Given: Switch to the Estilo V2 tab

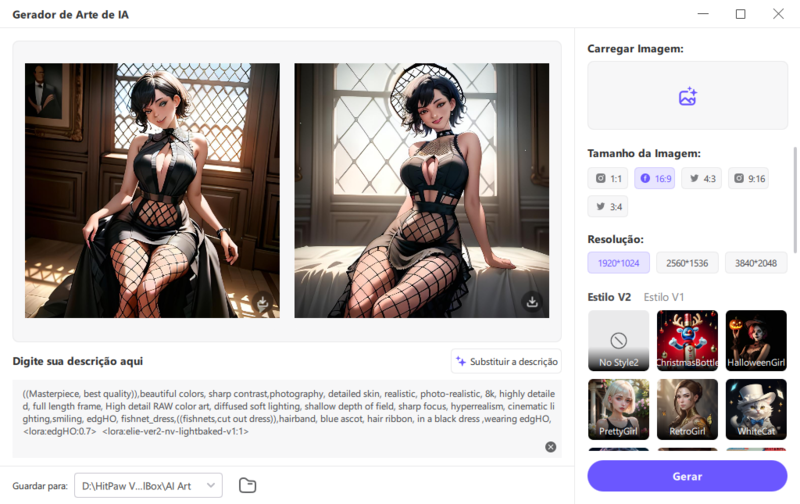Looking at the screenshot, I should coord(609,297).
